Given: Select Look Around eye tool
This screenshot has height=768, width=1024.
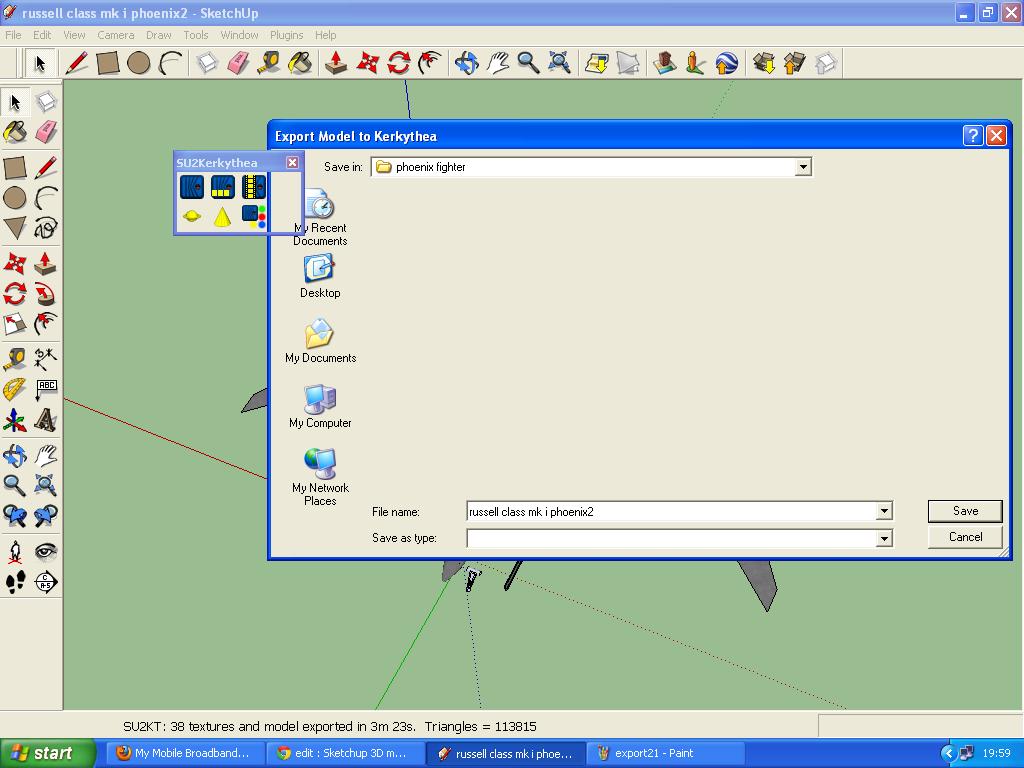Looking at the screenshot, I should (46, 552).
